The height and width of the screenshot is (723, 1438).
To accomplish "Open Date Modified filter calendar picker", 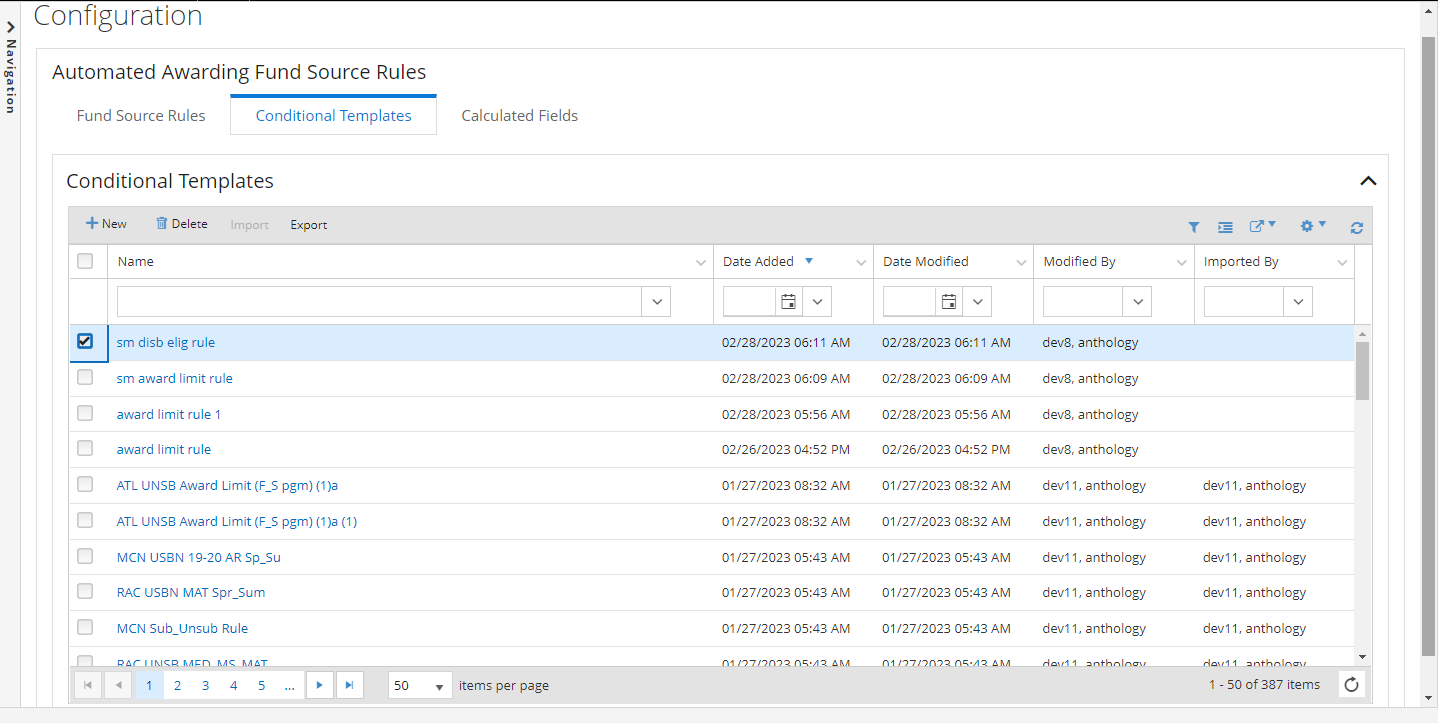I will coord(949,301).
